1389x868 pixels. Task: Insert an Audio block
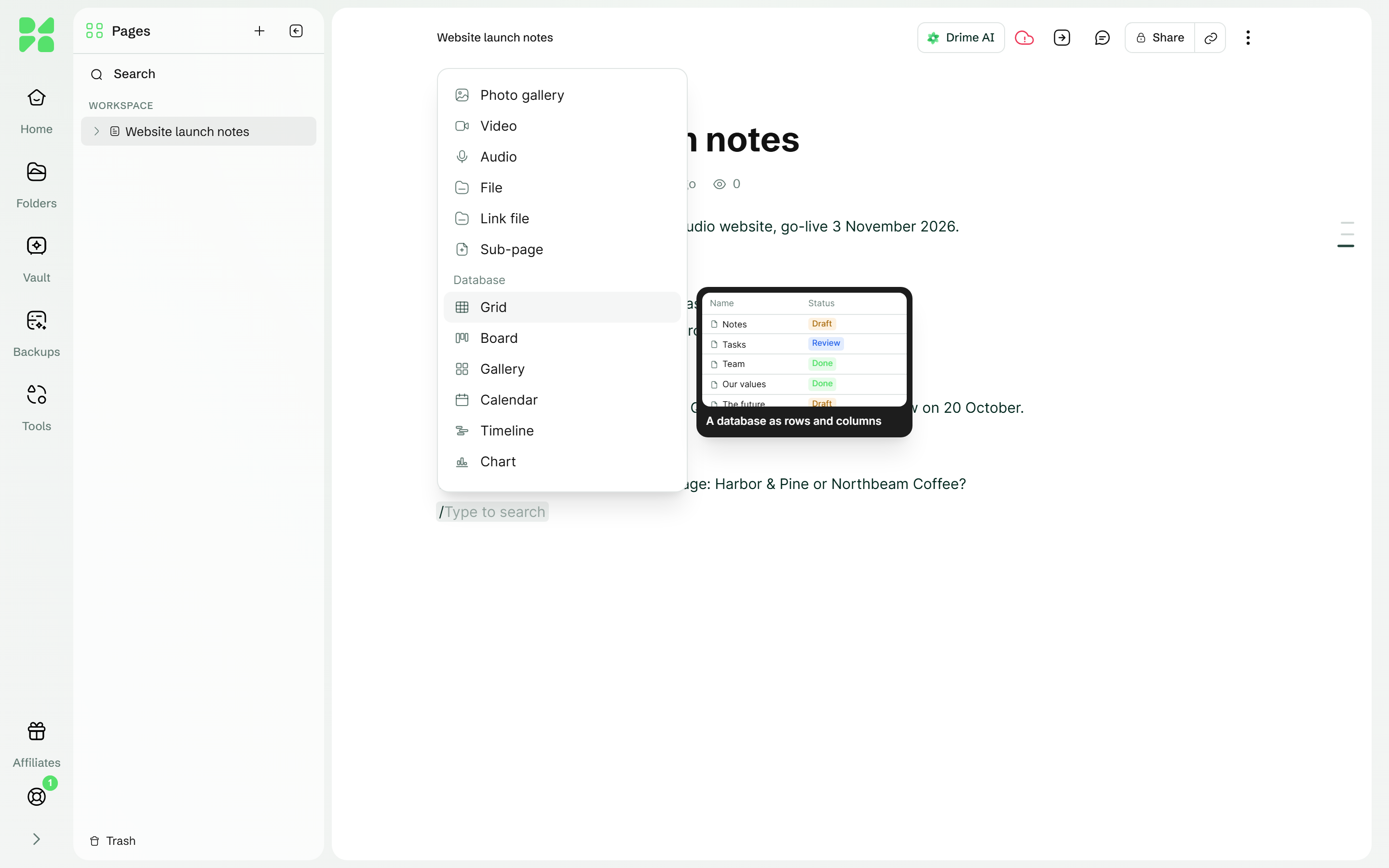click(x=562, y=157)
